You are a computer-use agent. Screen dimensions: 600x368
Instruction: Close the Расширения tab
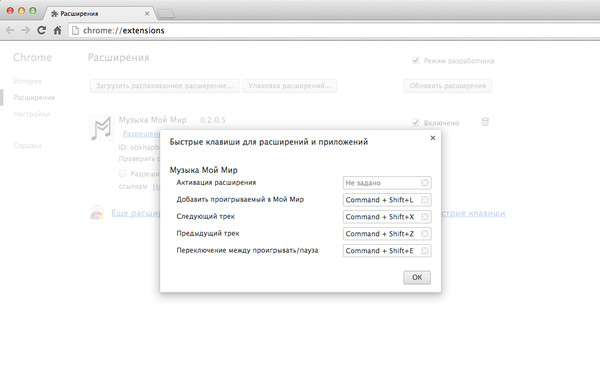[147, 13]
